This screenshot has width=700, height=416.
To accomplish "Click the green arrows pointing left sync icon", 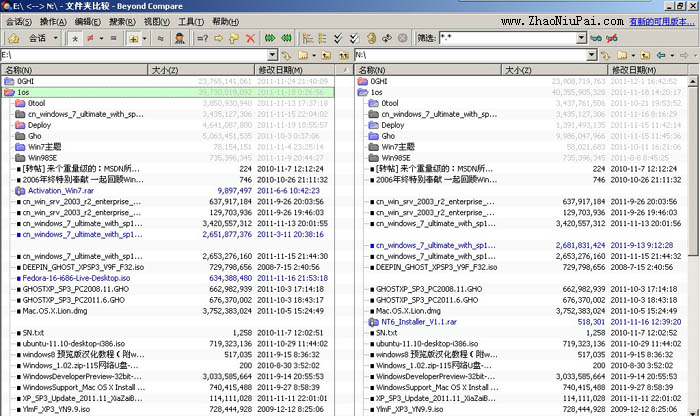I will point(286,38).
